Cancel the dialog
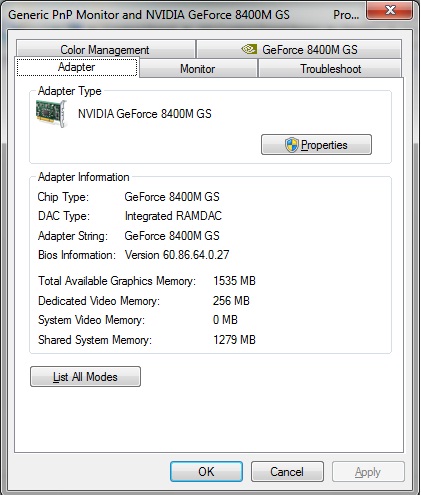The image size is (421, 495). click(x=287, y=472)
